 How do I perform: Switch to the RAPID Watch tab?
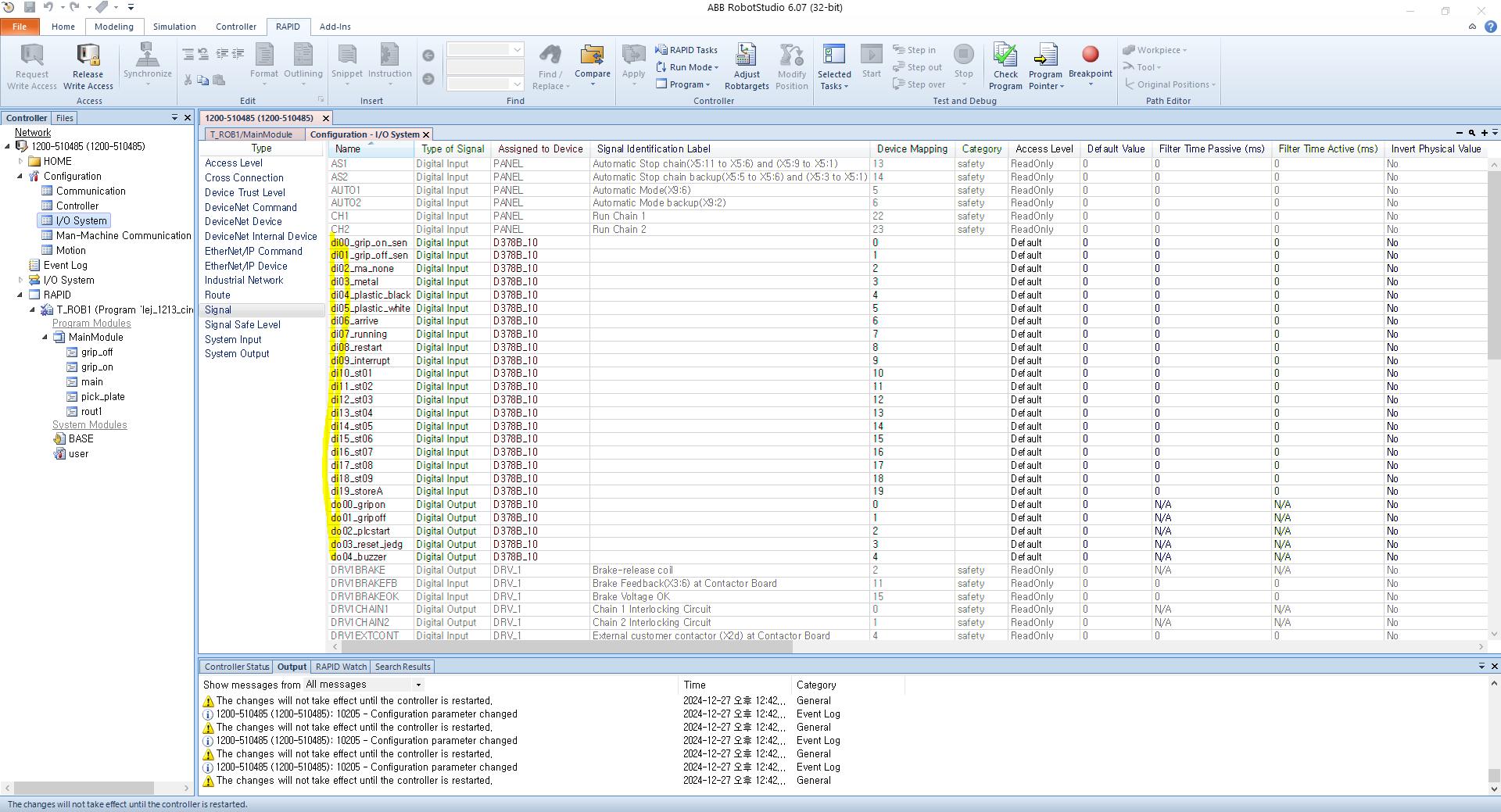pyautogui.click(x=341, y=667)
